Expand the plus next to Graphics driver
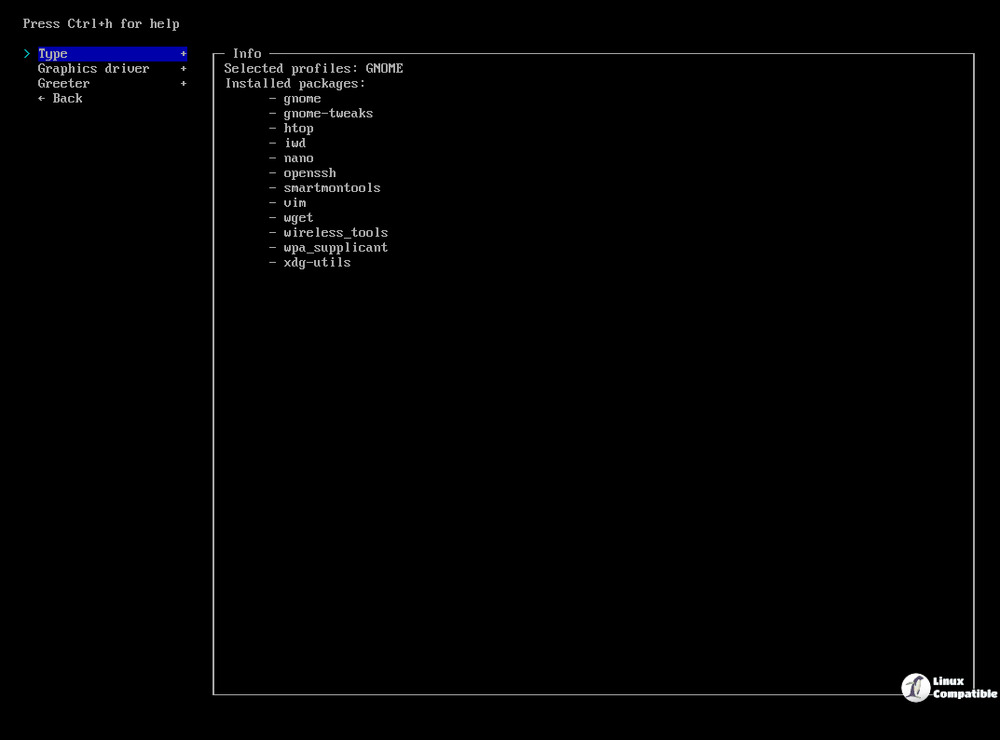This screenshot has width=1000, height=740. [183, 69]
